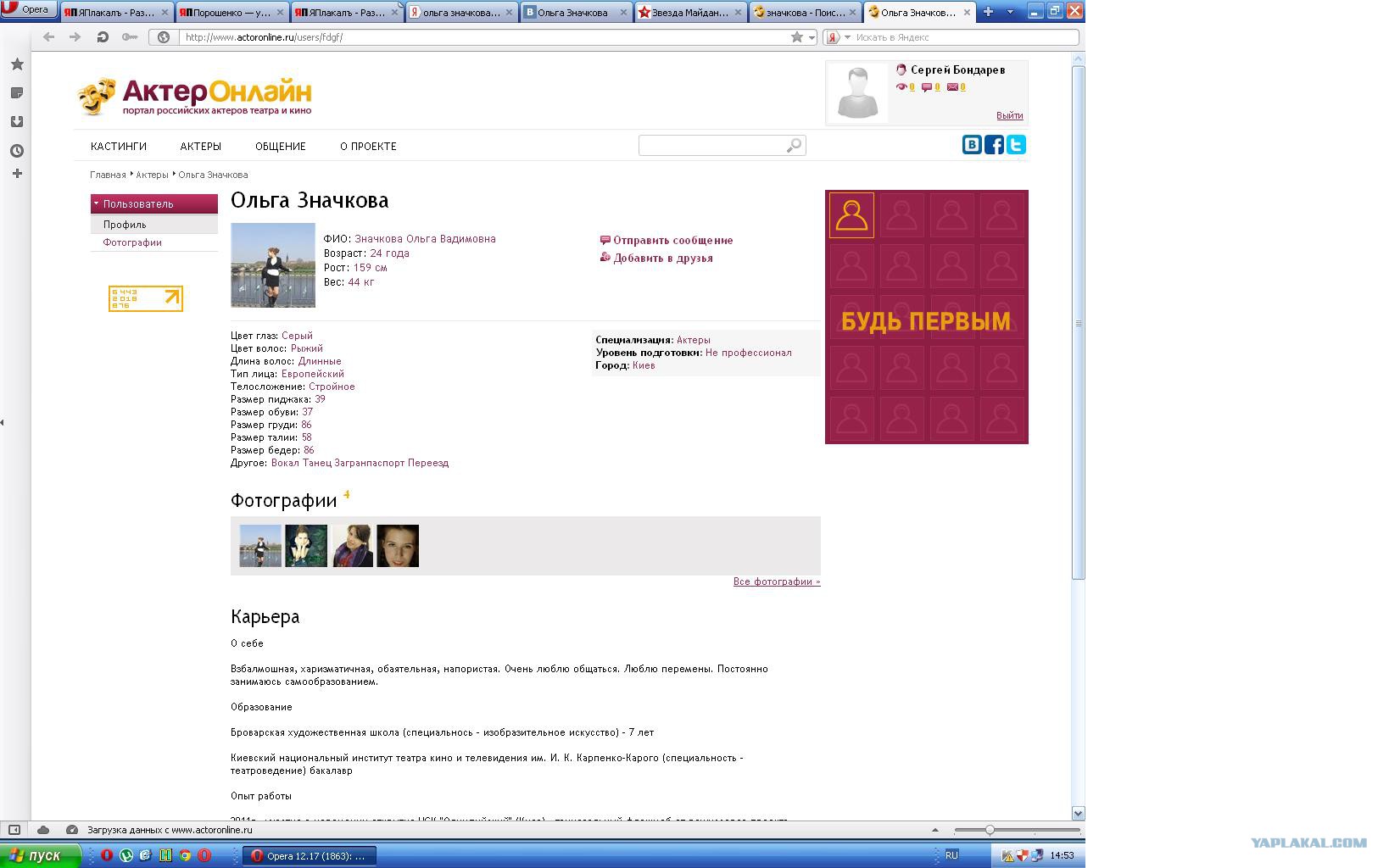This screenshot has height=868, width=1389.
Task: Click the search magnifier icon
Action: (794, 146)
